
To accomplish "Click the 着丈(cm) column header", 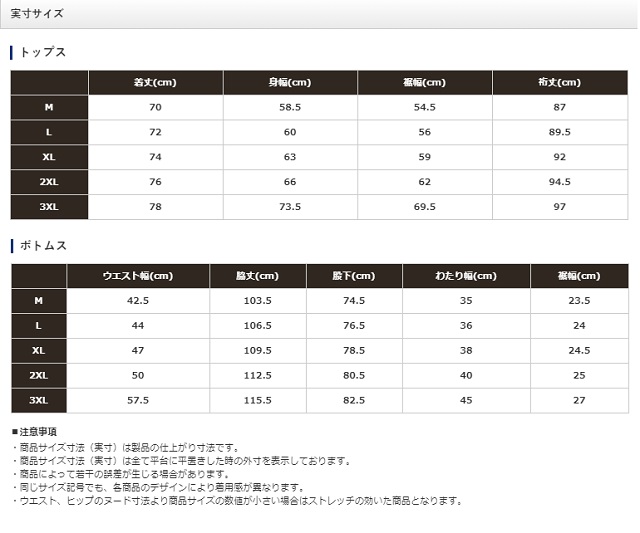I will [155, 83].
